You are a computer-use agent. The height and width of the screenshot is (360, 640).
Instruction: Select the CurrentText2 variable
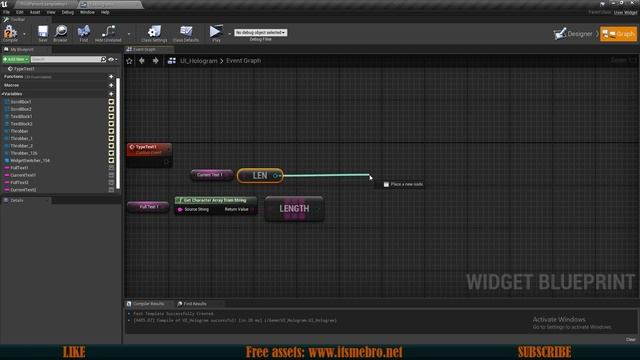click(23, 190)
